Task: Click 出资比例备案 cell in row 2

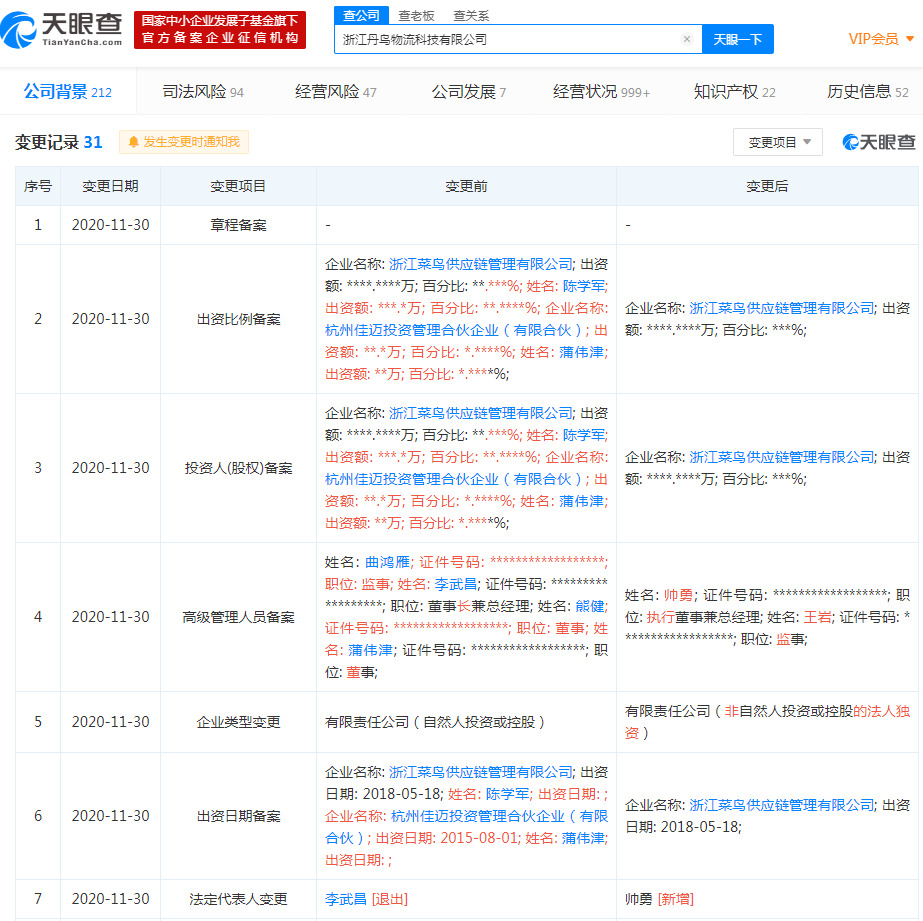Action: (x=238, y=319)
